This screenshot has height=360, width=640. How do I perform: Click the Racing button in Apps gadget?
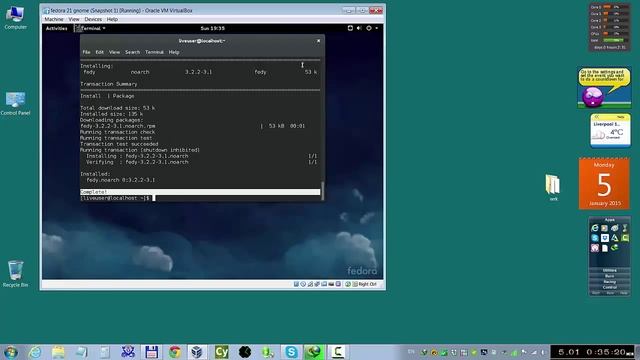[x=609, y=282]
